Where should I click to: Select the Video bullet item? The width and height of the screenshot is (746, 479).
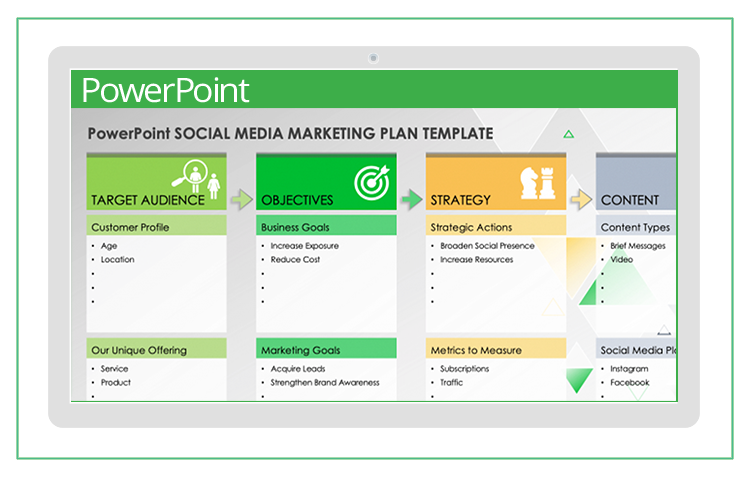pos(622,260)
